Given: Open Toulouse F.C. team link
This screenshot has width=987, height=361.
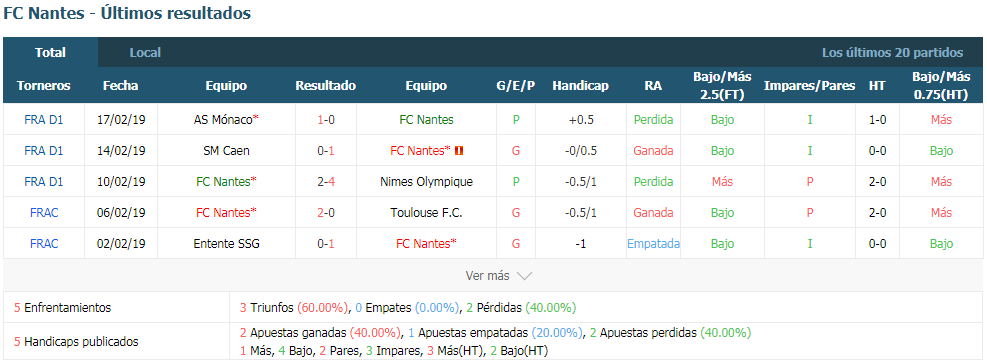Looking at the screenshot, I should pyautogui.click(x=426, y=213).
